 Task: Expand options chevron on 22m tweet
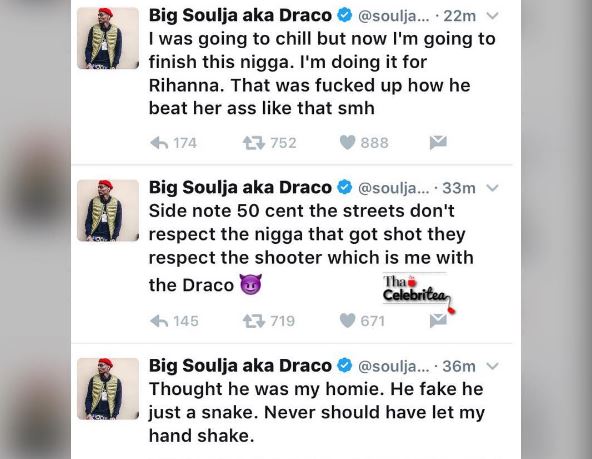492,16
